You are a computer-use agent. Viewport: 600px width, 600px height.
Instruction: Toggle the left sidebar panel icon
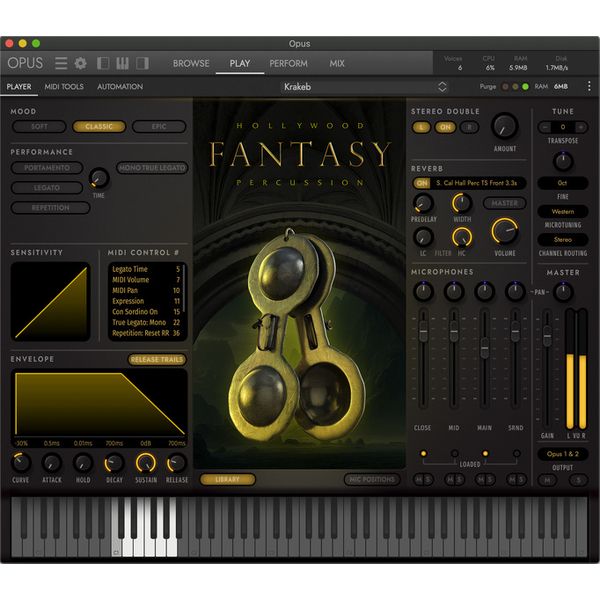(103, 63)
